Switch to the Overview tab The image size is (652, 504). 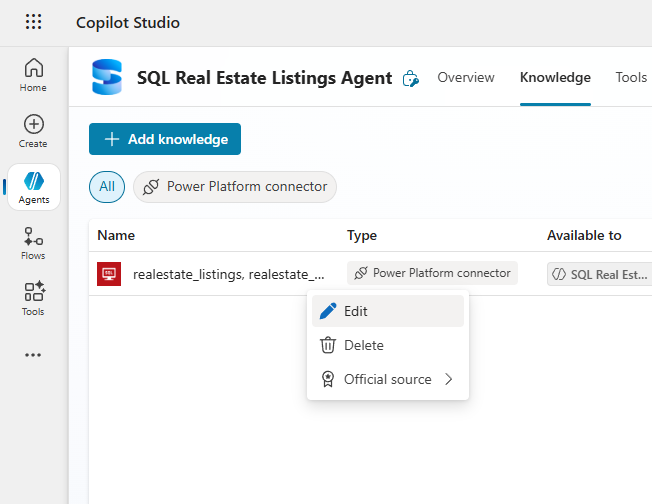[x=466, y=77]
